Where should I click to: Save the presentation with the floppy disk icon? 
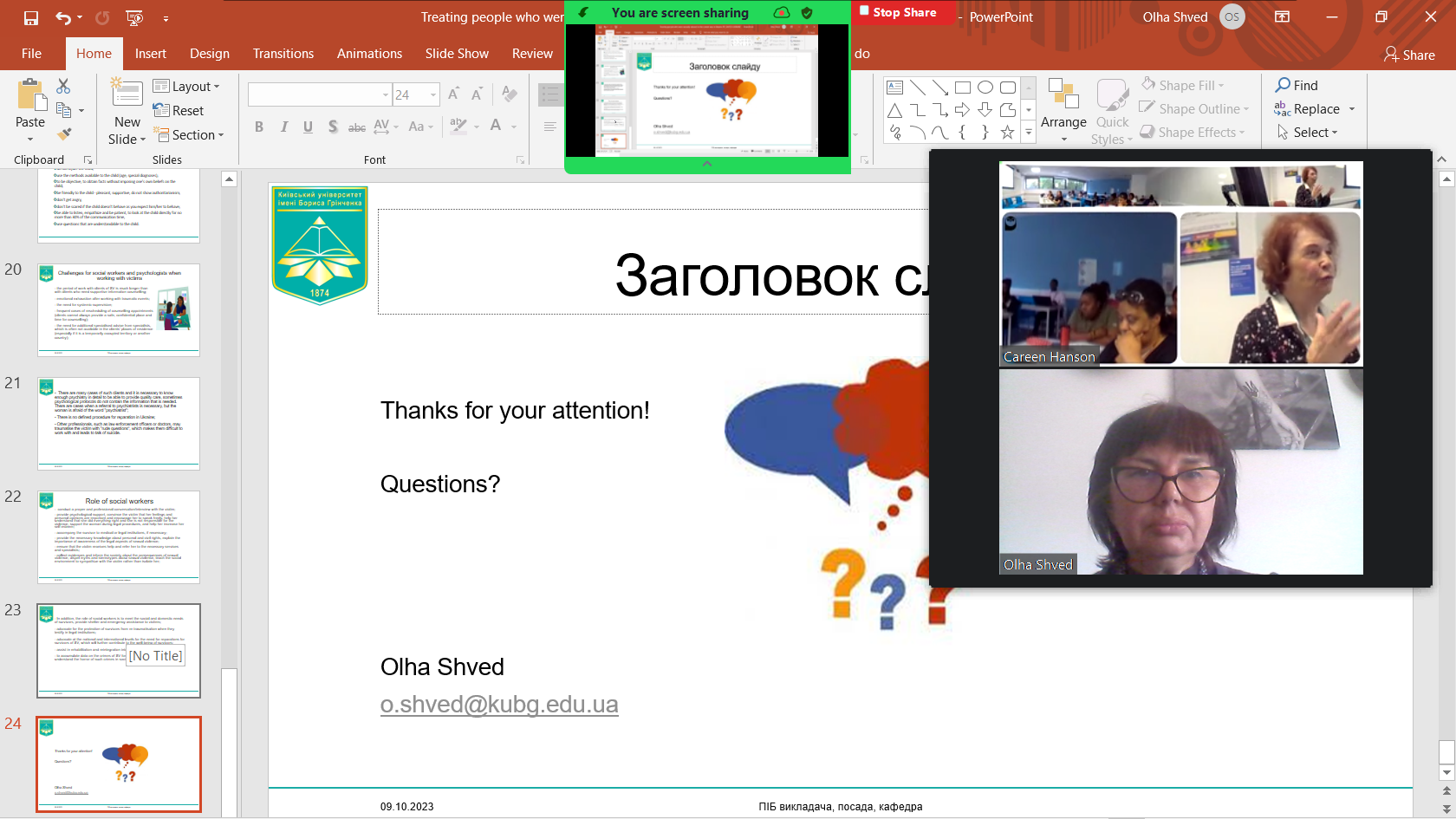pyautogui.click(x=31, y=17)
